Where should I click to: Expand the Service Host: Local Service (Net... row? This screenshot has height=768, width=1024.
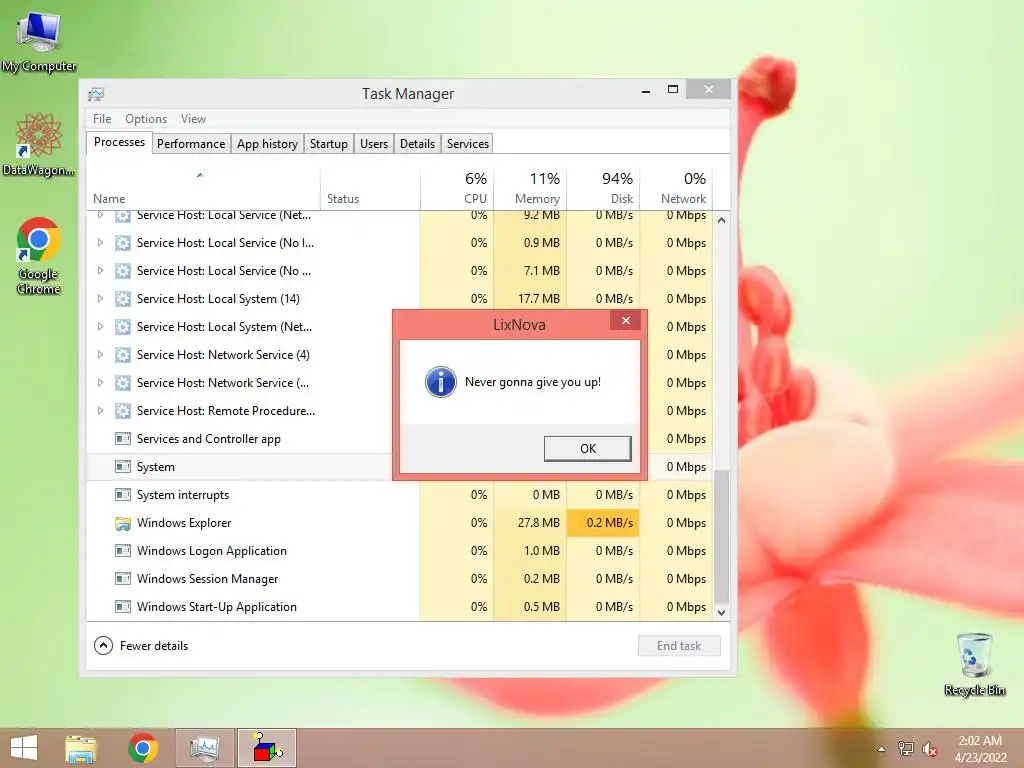tap(100, 215)
